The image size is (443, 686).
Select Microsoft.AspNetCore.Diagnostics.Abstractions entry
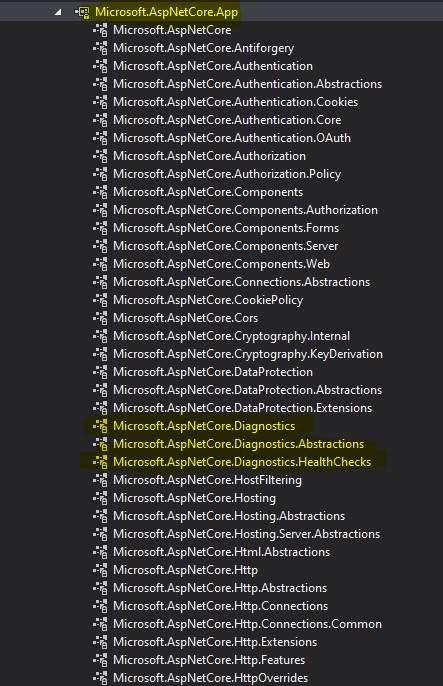point(238,444)
